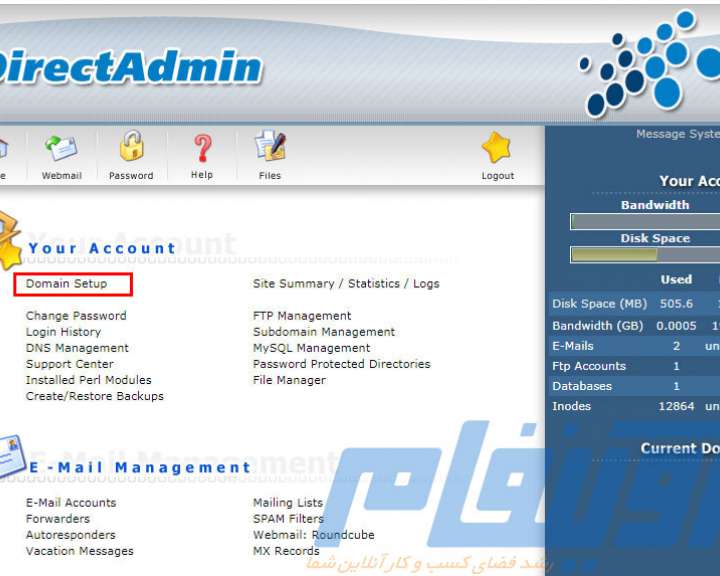Click the Databases row label

point(582,386)
